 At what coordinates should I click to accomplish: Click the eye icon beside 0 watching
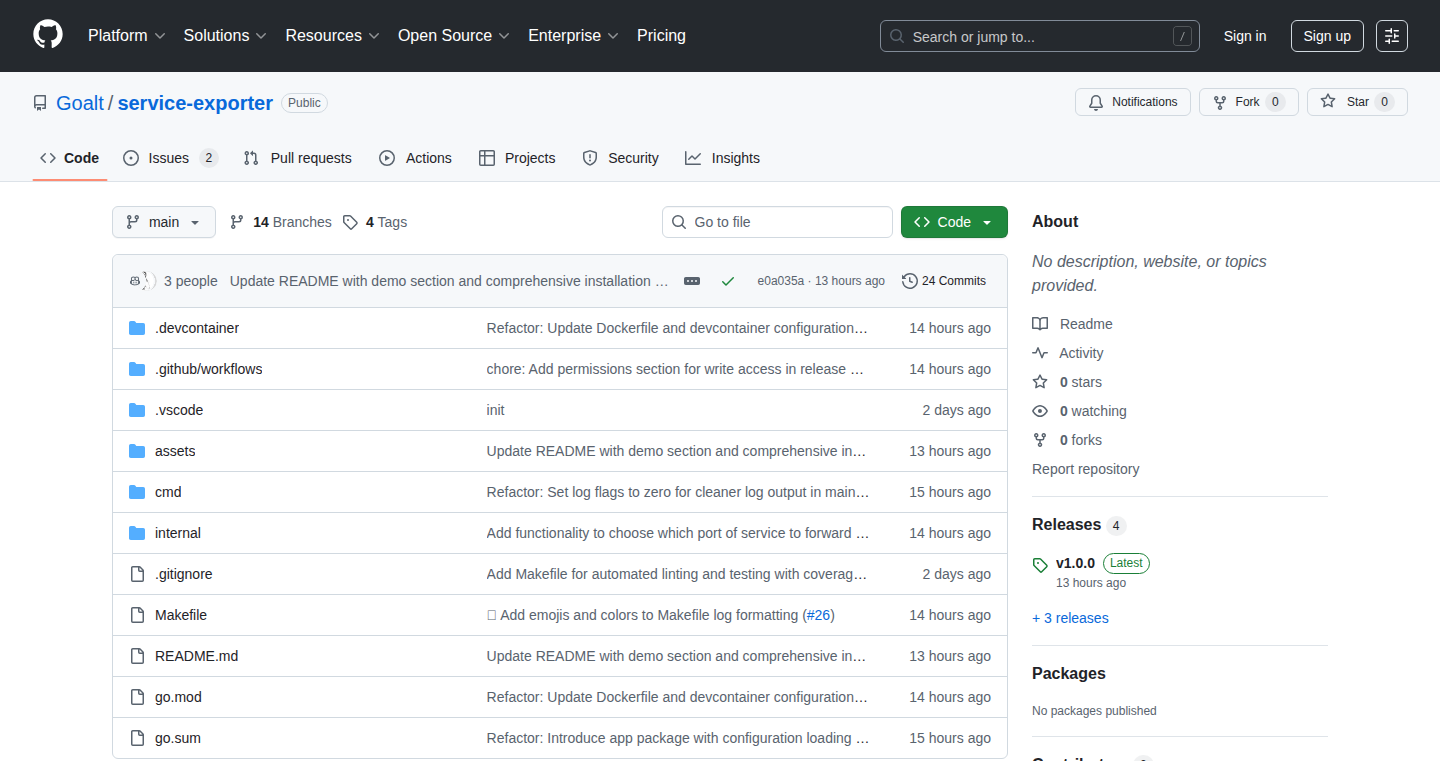pos(1040,411)
